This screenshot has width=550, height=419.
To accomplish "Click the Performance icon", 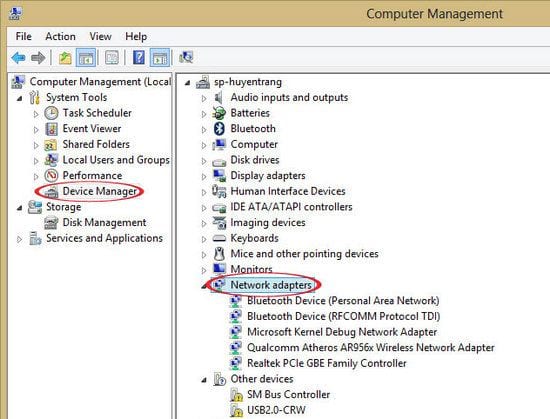I will [51, 175].
